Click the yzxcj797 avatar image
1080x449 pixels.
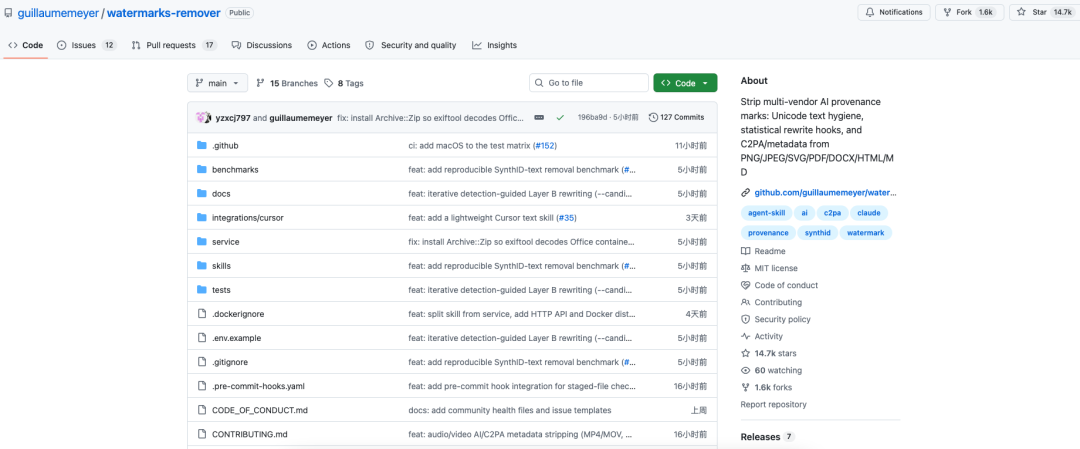point(203,118)
